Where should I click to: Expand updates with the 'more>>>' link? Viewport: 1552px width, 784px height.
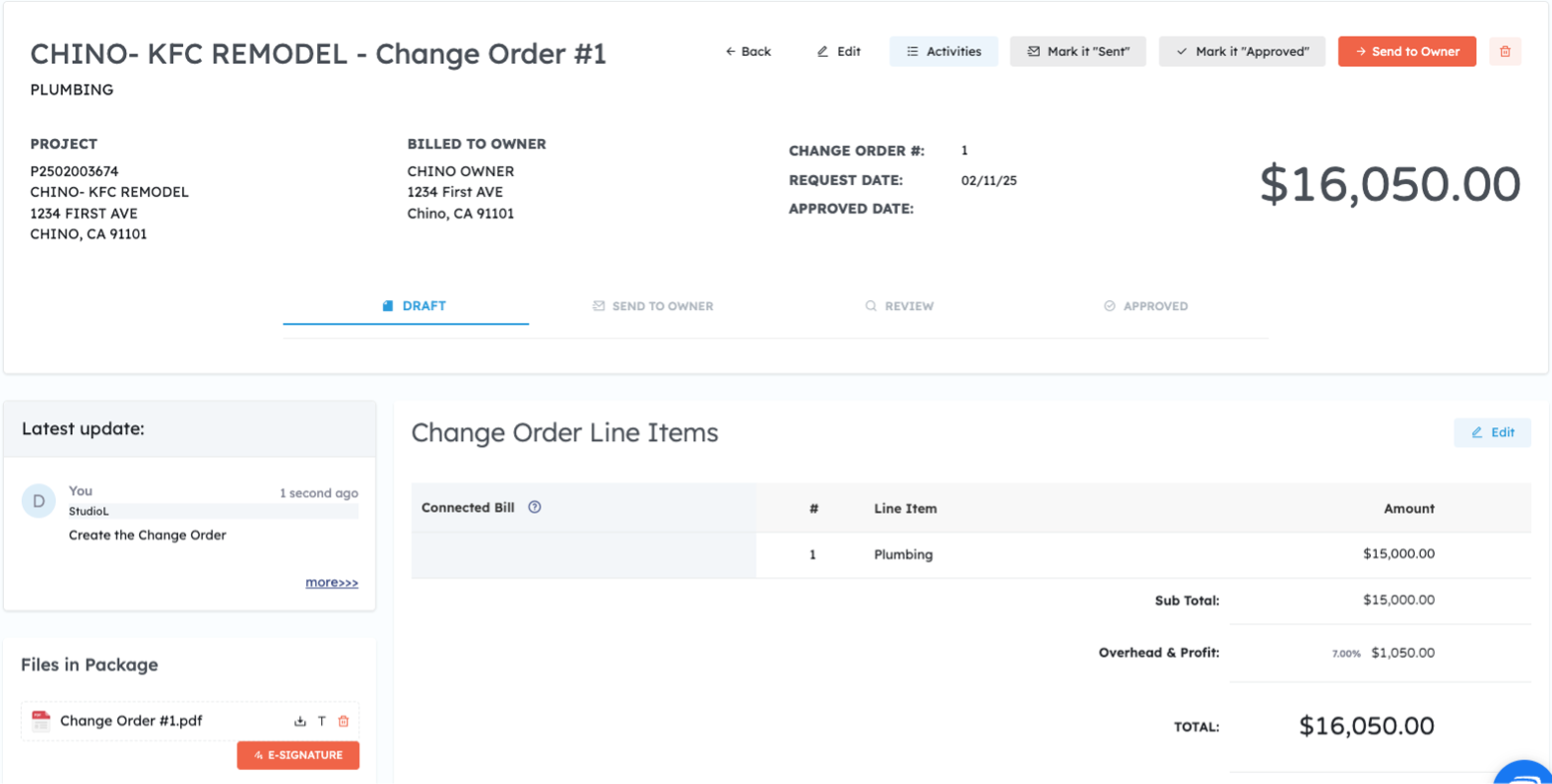point(331,583)
